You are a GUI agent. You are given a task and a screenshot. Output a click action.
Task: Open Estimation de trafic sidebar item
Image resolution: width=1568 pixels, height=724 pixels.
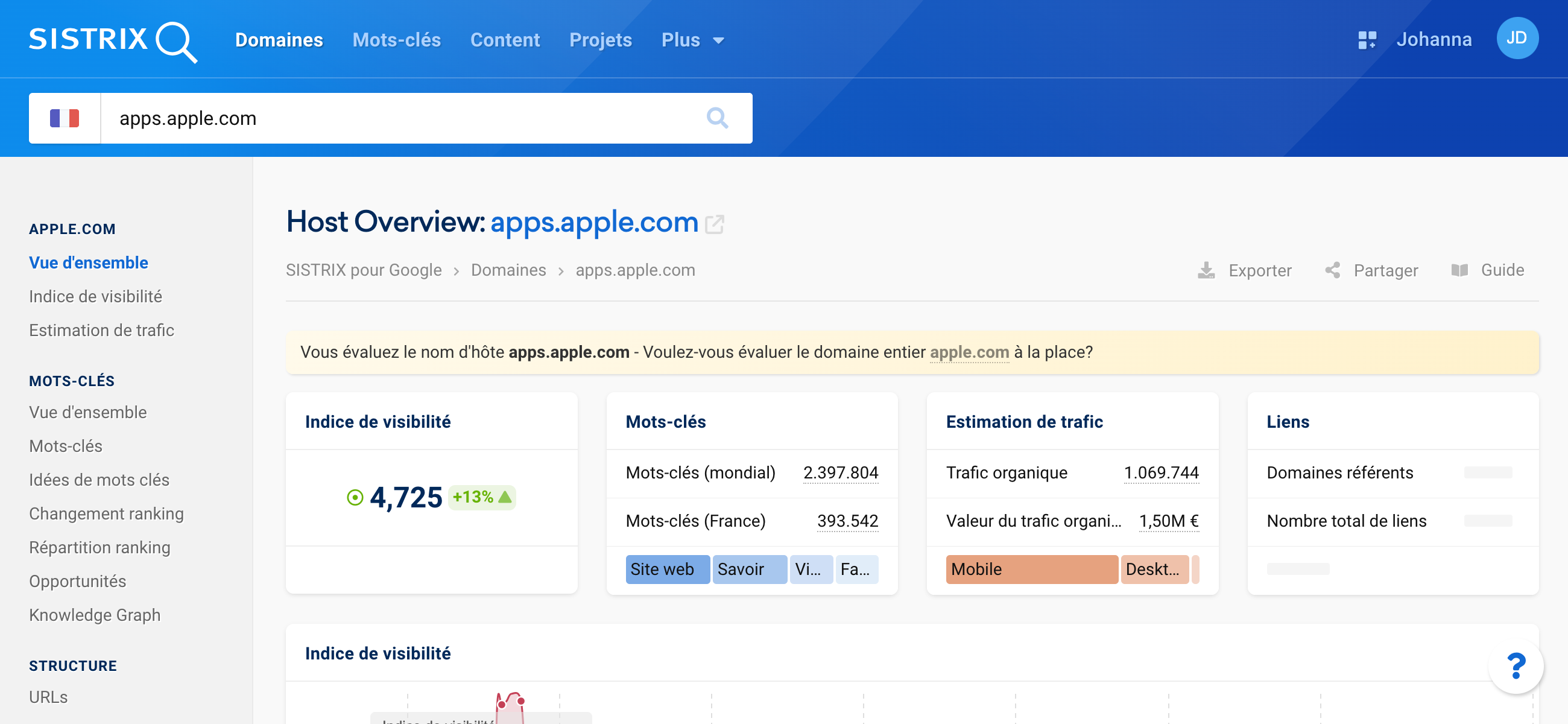point(102,330)
